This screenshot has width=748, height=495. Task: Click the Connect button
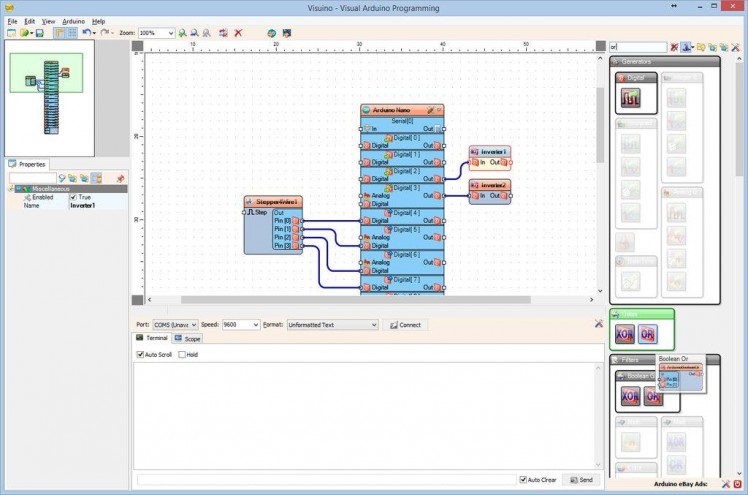coord(406,325)
